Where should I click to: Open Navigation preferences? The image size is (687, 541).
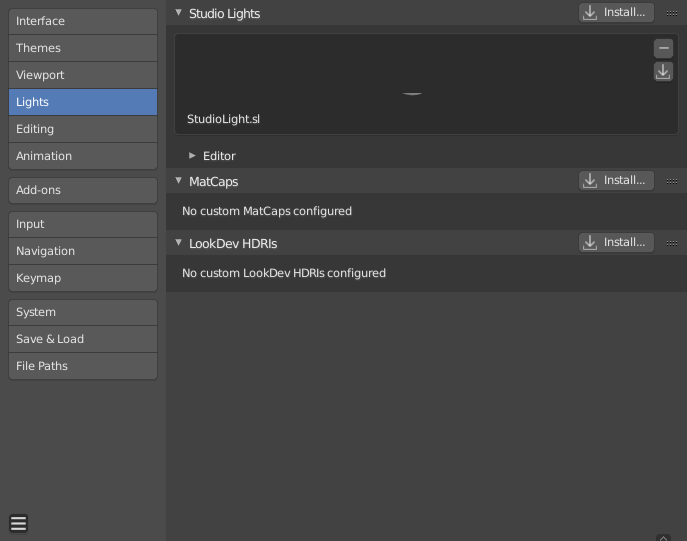[83, 251]
